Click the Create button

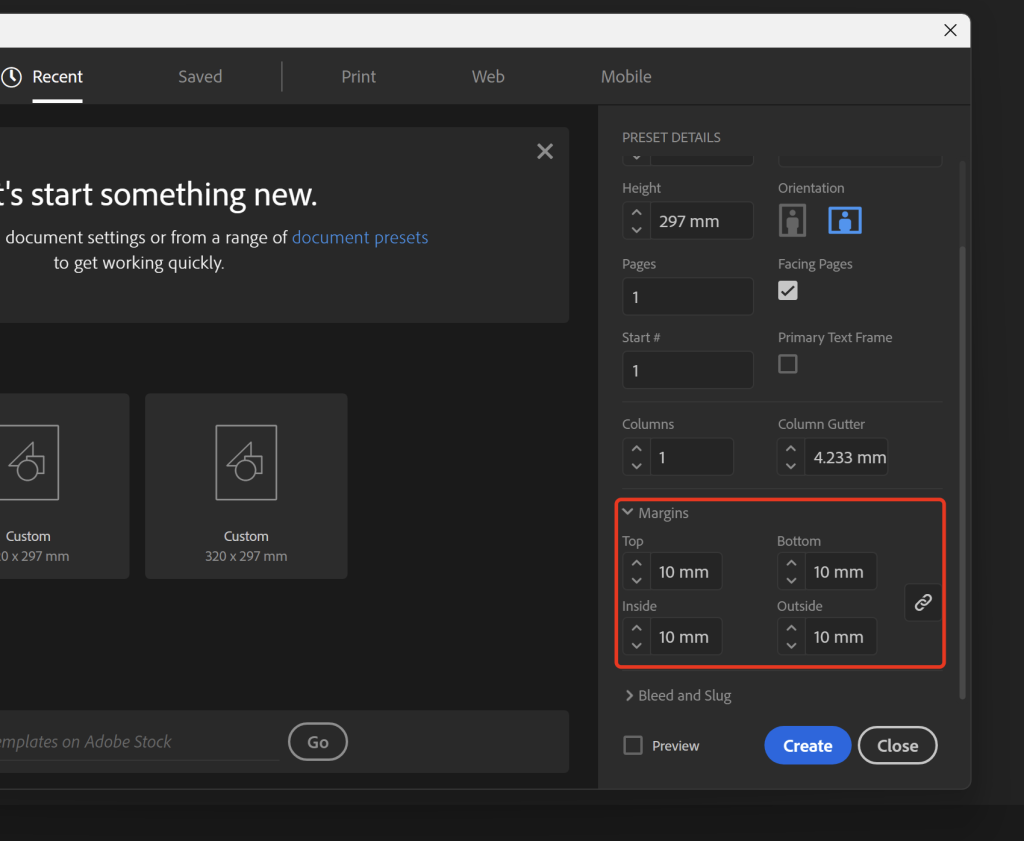(x=807, y=745)
